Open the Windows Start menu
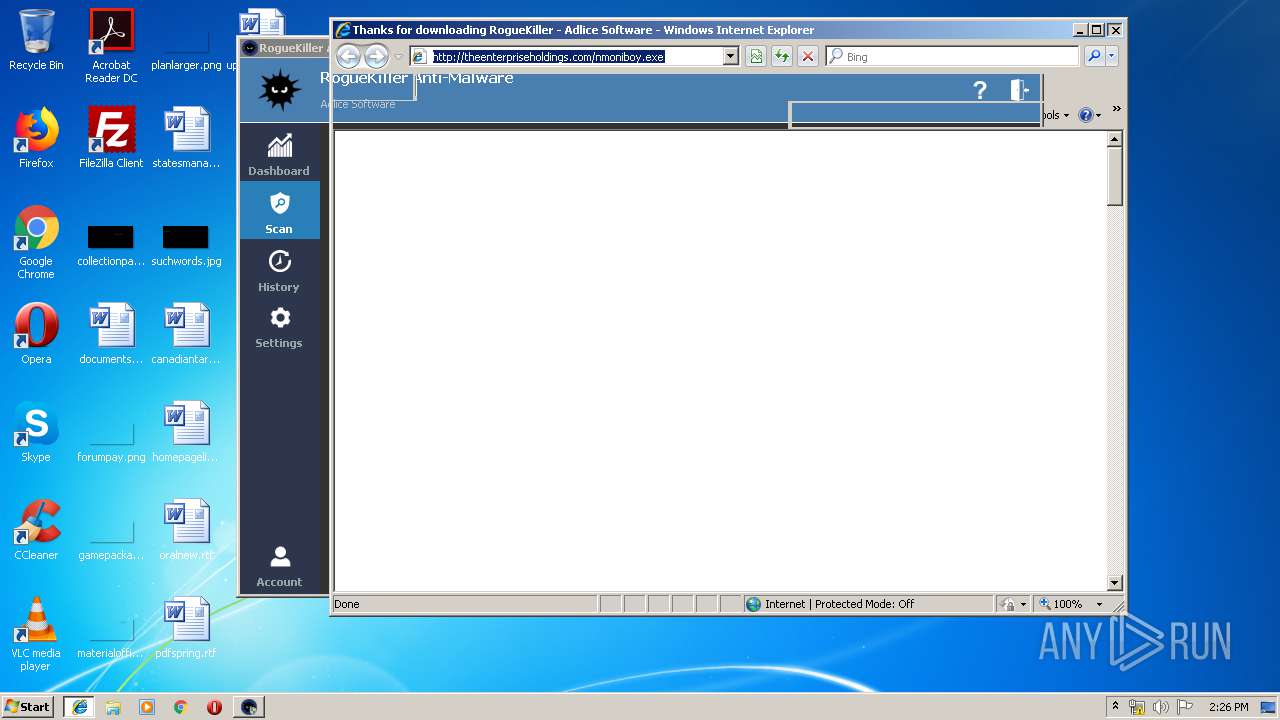Viewport: 1280px width, 720px height. click(x=28, y=706)
